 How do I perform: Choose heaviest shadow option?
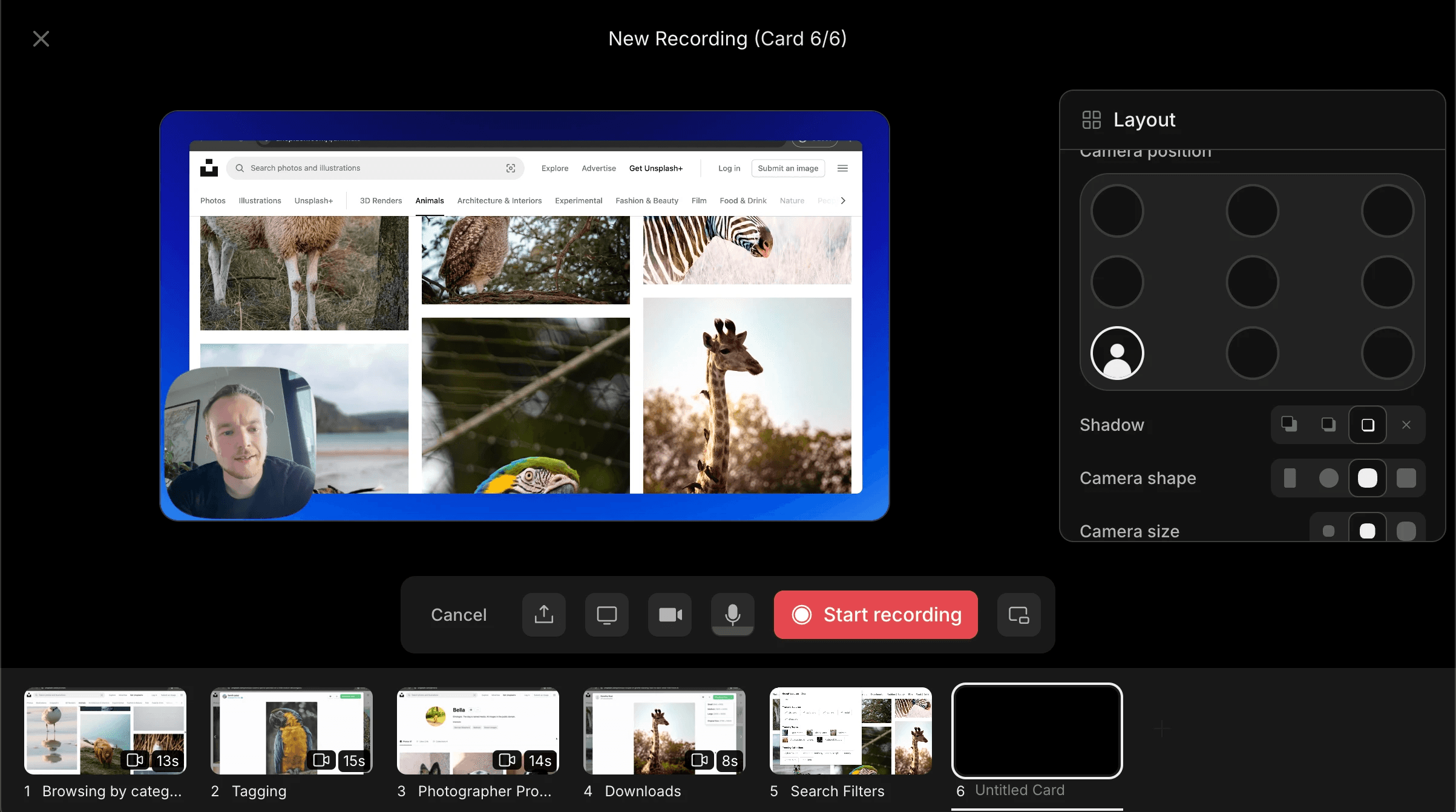coord(1289,425)
